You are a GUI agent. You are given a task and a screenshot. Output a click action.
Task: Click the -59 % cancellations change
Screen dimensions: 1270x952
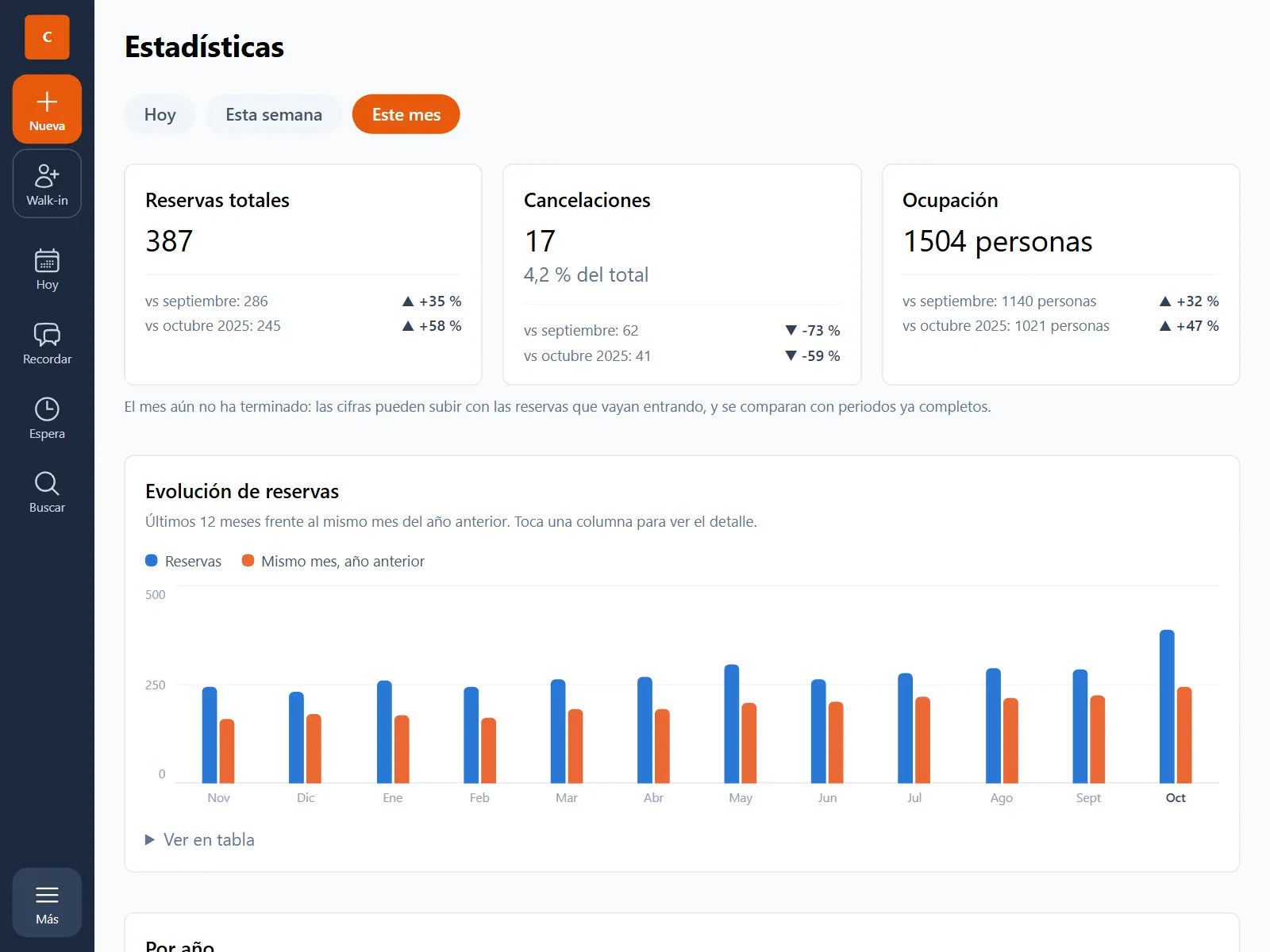(x=813, y=356)
